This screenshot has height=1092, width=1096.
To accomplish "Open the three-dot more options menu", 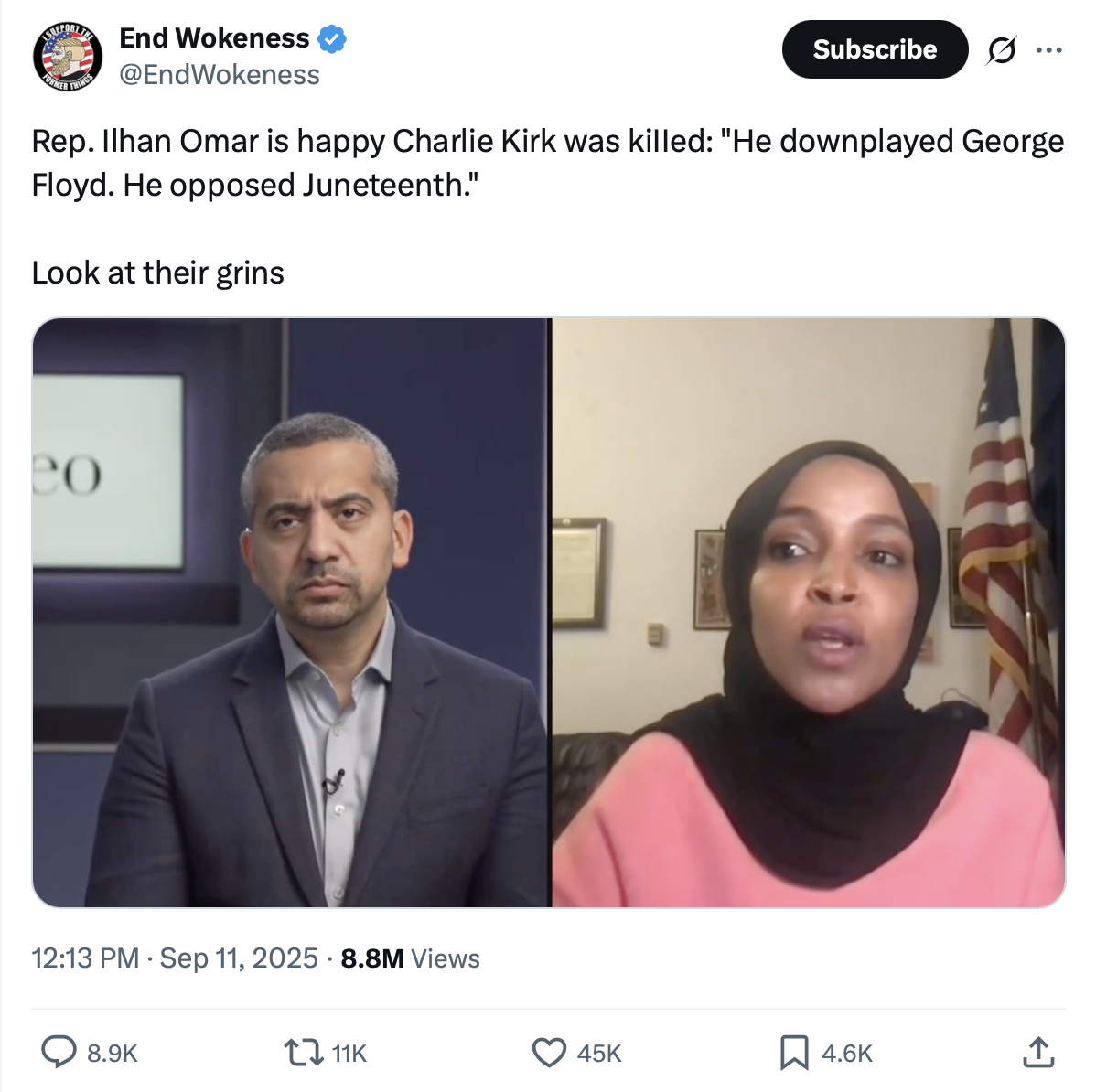I will (x=1049, y=49).
